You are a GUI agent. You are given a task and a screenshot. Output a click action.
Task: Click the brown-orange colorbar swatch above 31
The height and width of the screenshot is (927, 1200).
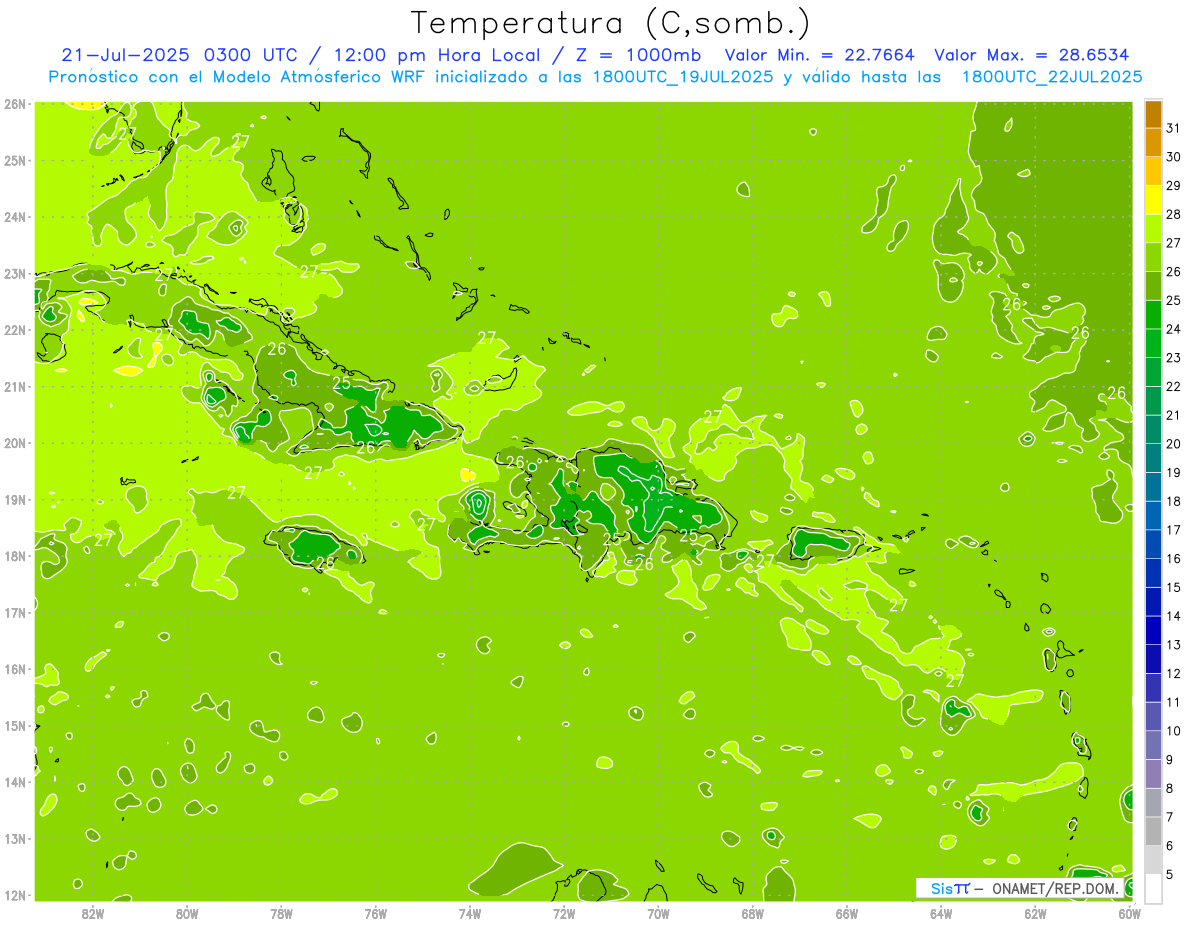[x=1153, y=114]
